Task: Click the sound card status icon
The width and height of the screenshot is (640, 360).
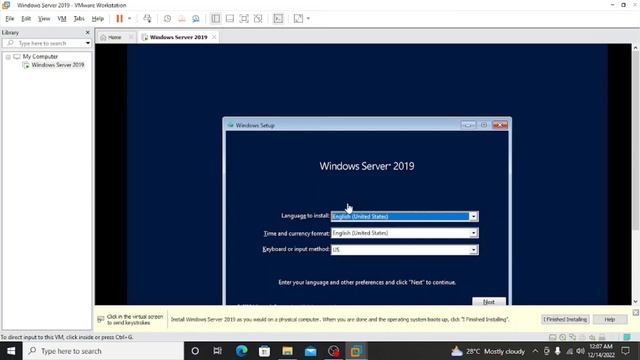Action: (x=592, y=337)
